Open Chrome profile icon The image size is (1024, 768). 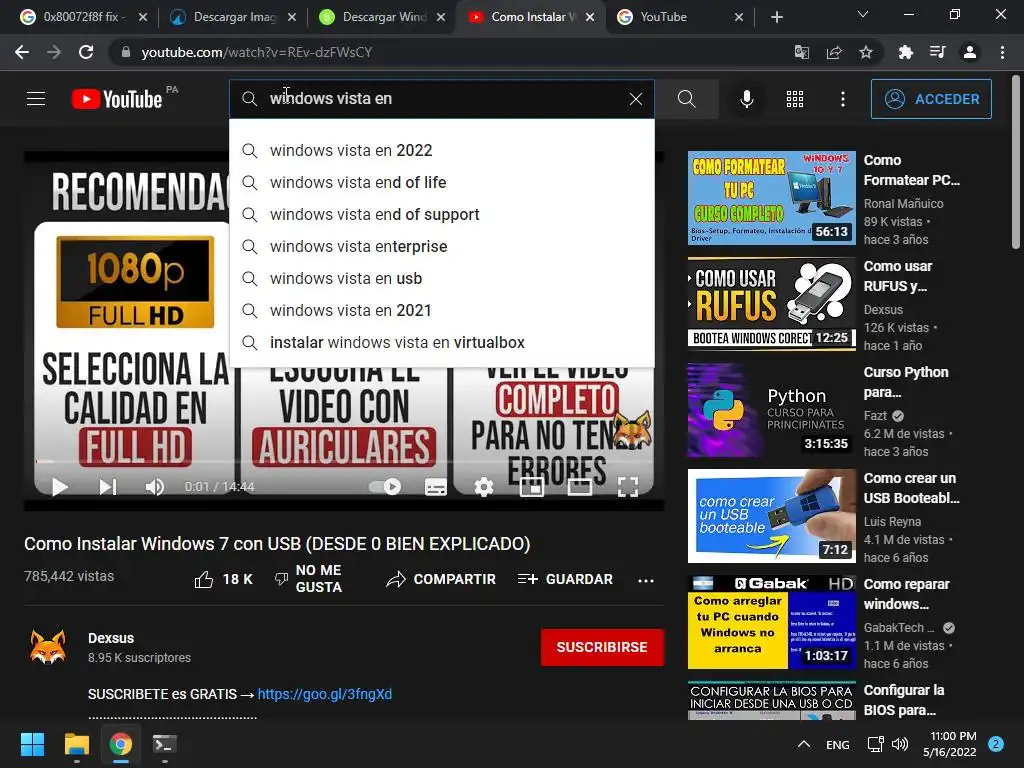coord(970,52)
